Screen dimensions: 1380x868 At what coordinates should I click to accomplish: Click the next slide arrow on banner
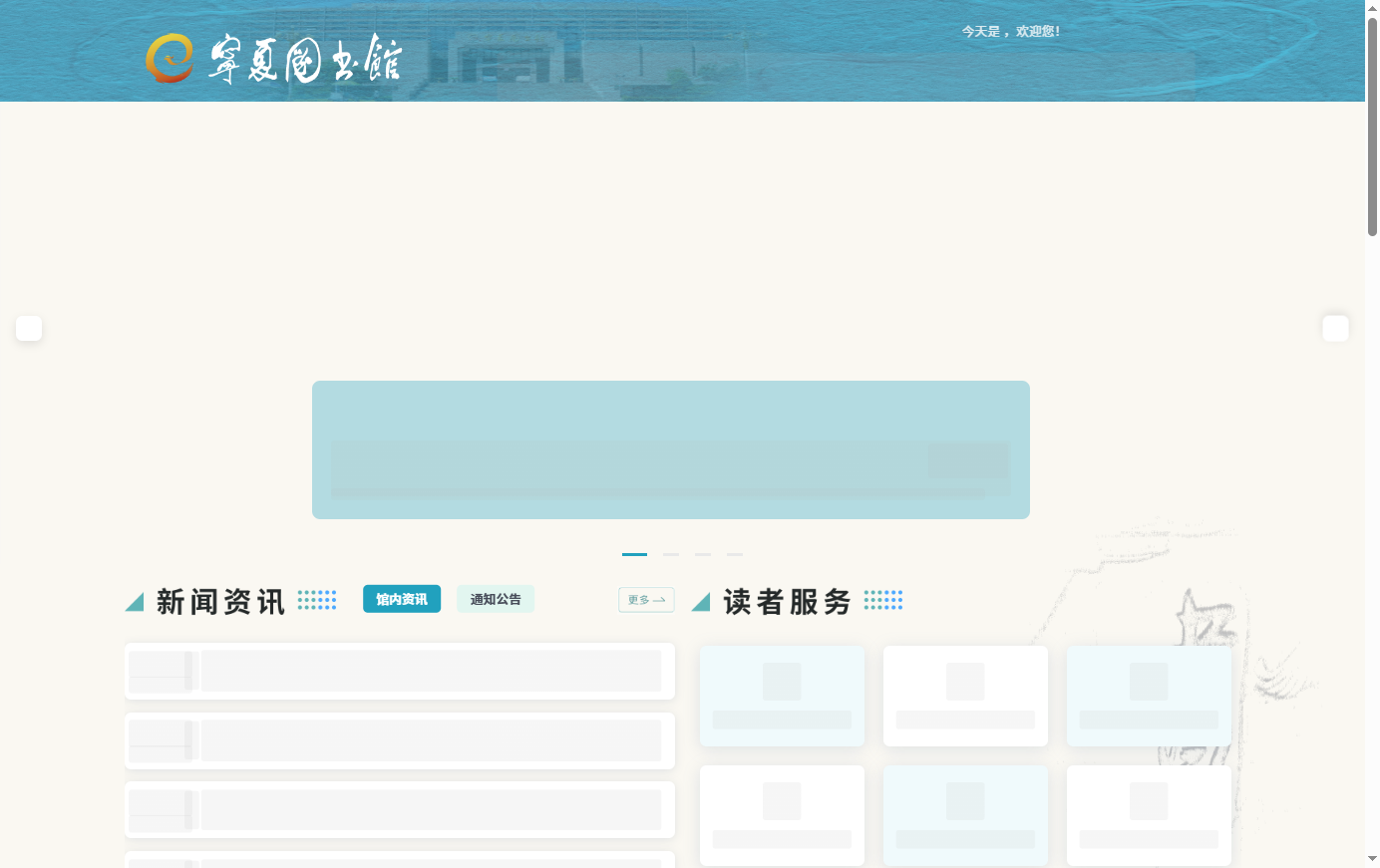pos(1335,328)
